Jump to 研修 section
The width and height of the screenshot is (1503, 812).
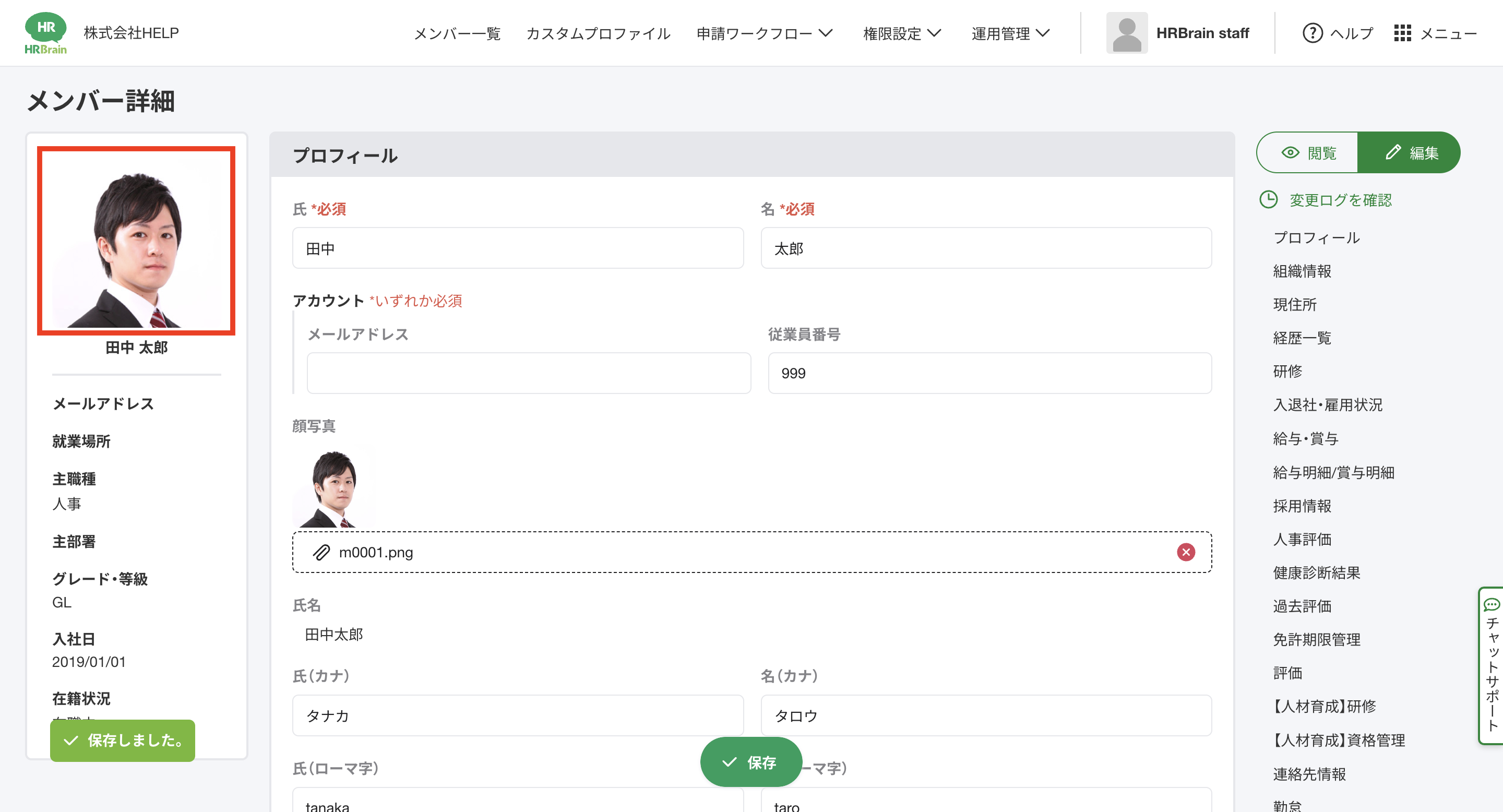point(1287,371)
